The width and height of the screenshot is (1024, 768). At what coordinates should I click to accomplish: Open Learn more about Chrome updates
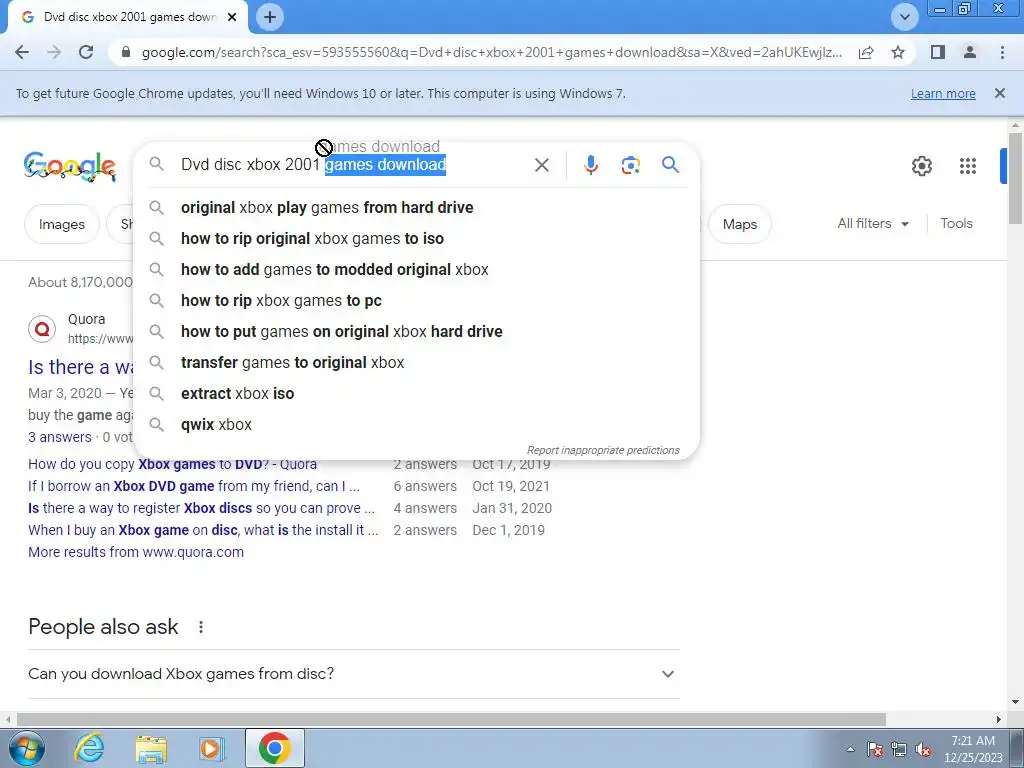pyautogui.click(x=943, y=93)
